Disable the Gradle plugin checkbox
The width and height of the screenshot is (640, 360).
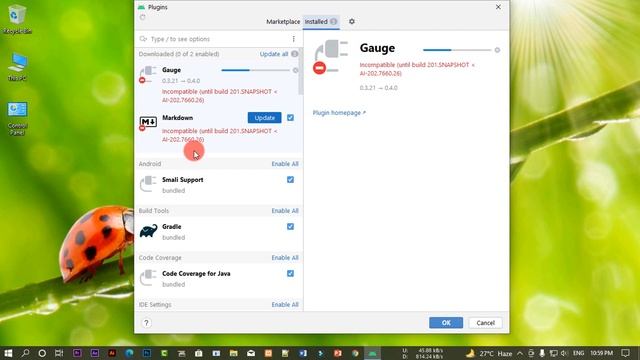tap(290, 227)
